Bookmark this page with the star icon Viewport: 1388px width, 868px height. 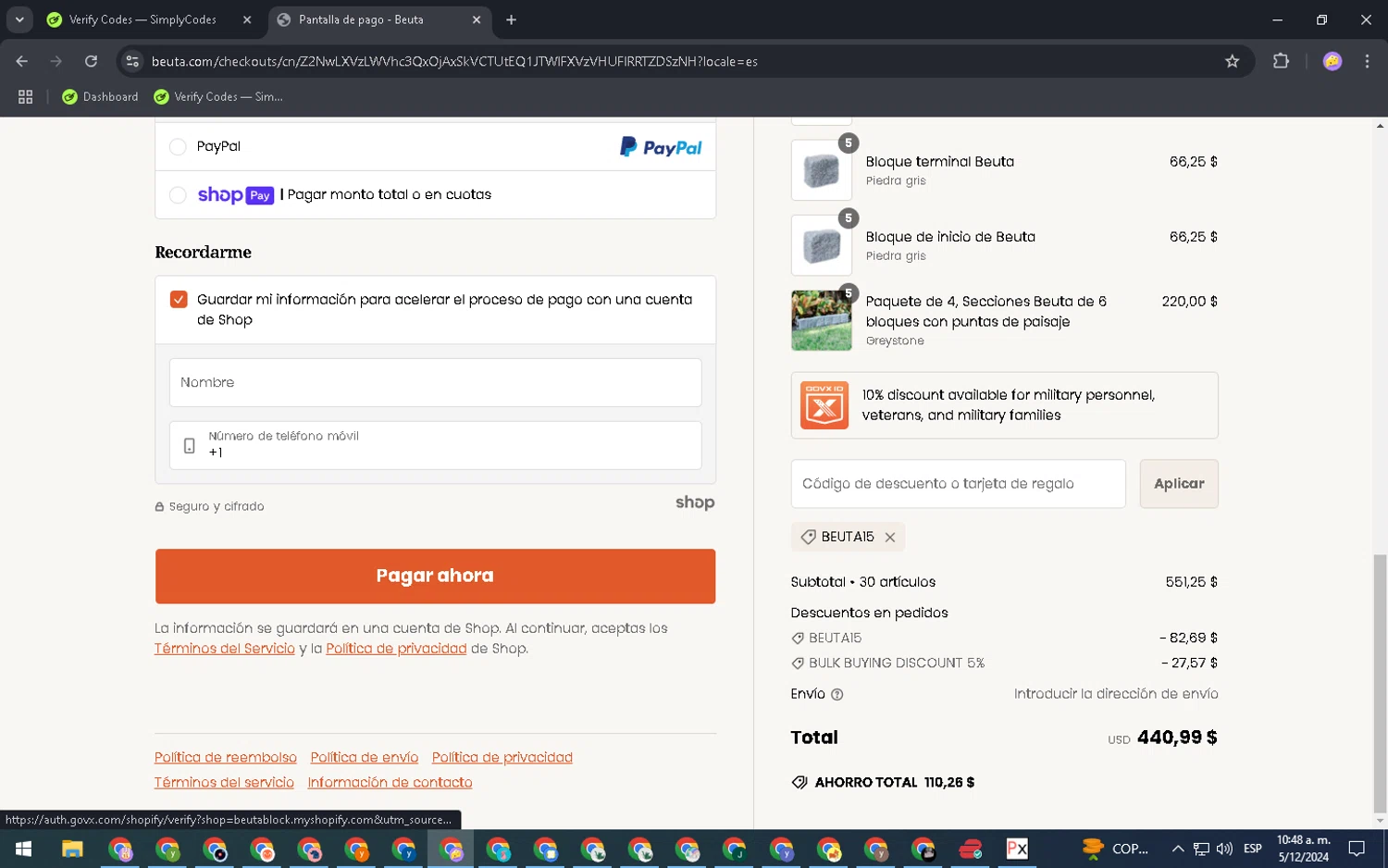[x=1232, y=61]
